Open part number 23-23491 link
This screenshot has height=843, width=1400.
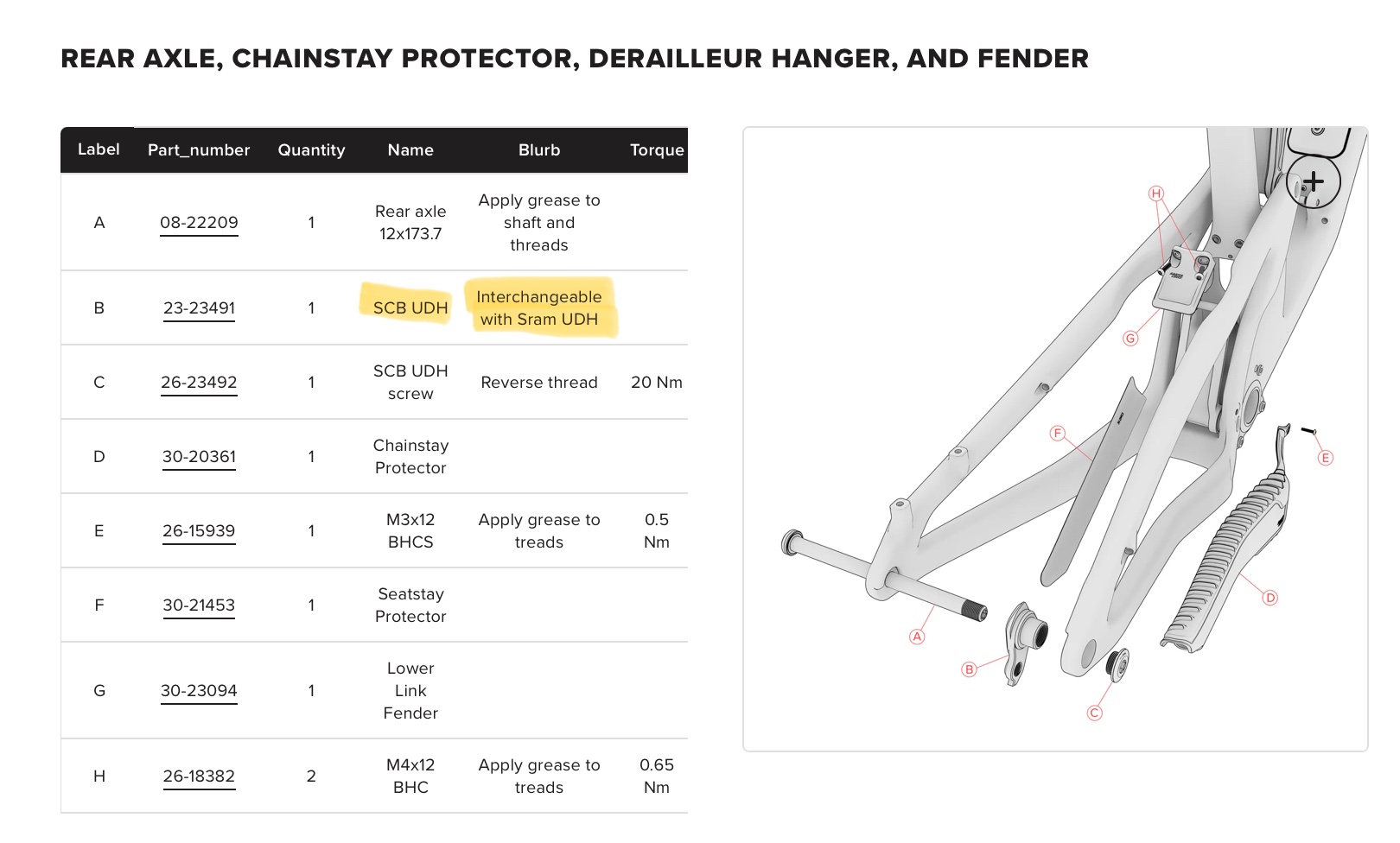point(199,308)
